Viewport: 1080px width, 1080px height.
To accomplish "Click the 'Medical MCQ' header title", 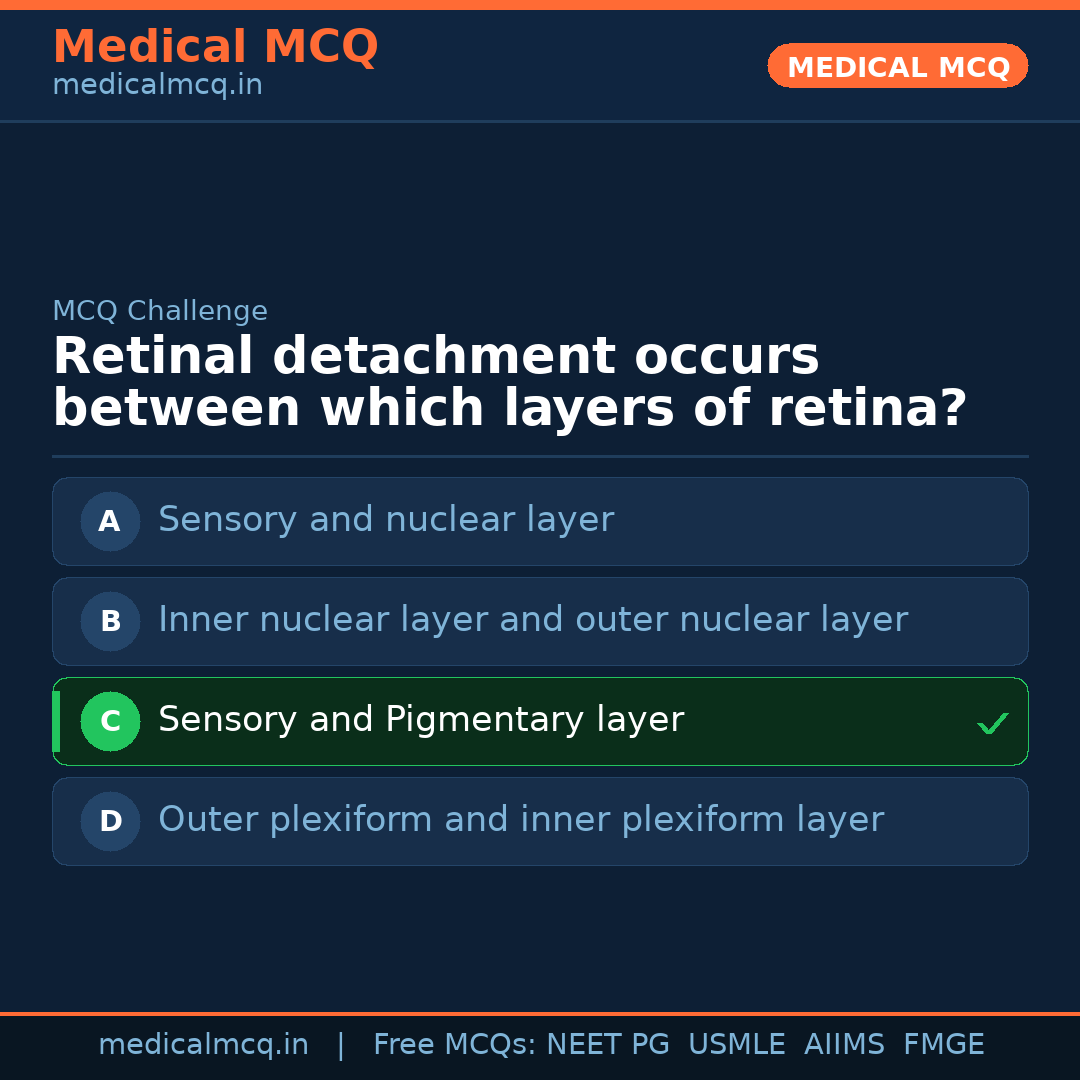I will [x=215, y=47].
